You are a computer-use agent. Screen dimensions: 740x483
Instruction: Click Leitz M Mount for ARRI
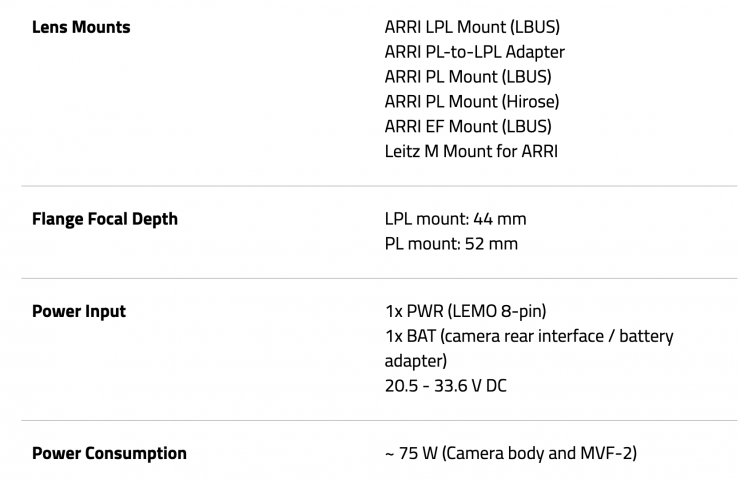(471, 152)
